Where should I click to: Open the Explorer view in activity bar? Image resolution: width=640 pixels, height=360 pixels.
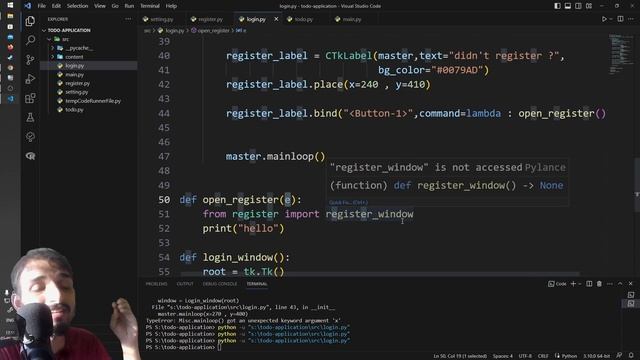[30, 21]
